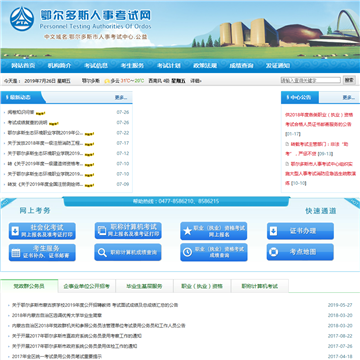Click the magnifier 职称计算机成绩查询 button
Image resolution: width=360 pixels, height=360 pixels.
(128, 252)
